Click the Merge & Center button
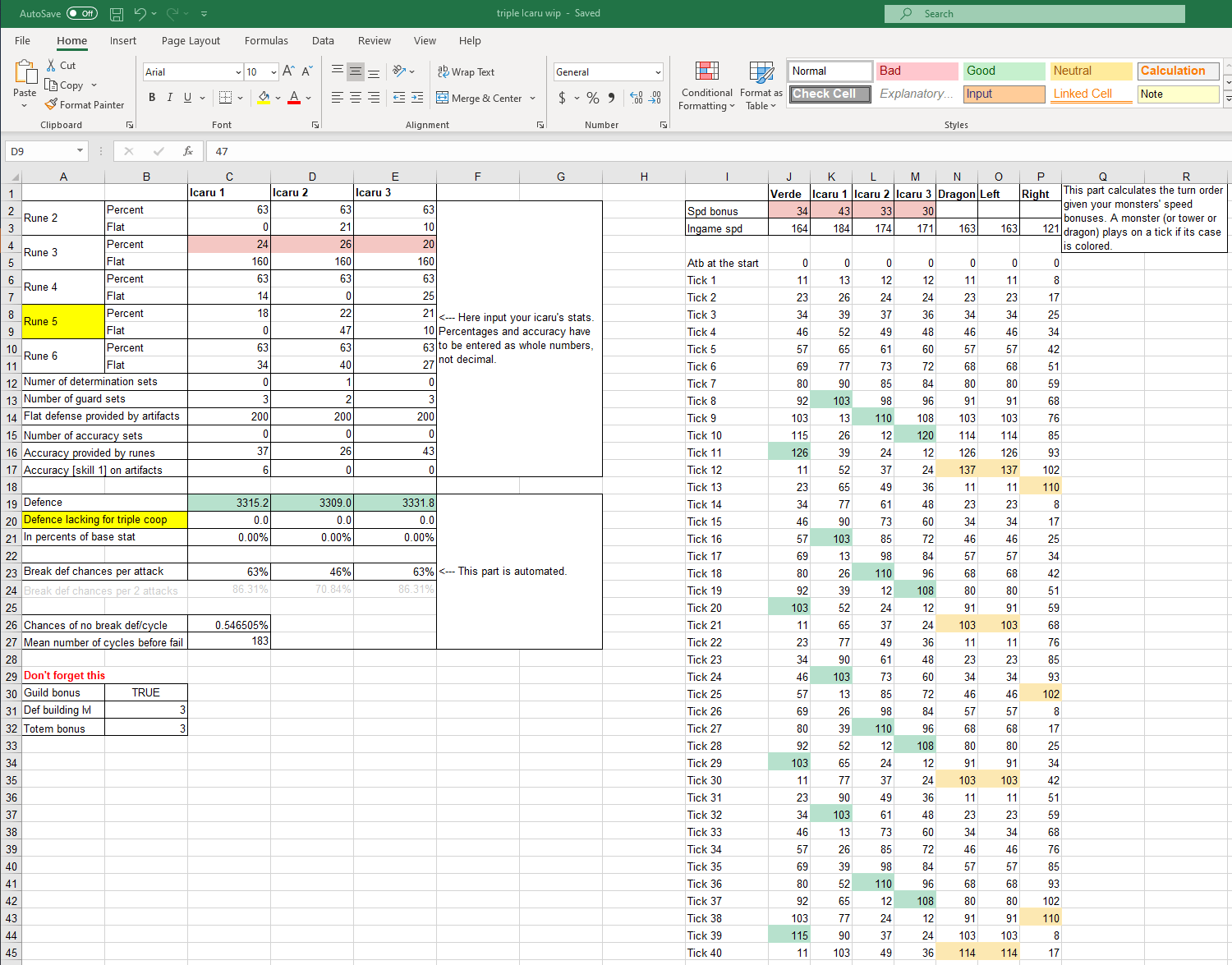Image resolution: width=1232 pixels, height=965 pixels. coord(479,99)
